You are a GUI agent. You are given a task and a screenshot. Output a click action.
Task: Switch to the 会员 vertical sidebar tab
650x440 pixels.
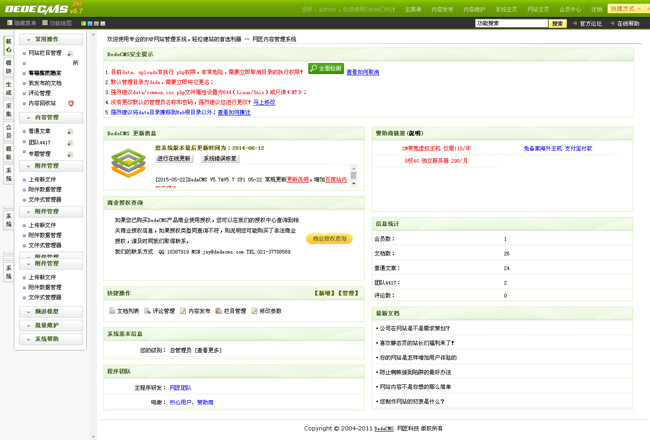point(9,131)
